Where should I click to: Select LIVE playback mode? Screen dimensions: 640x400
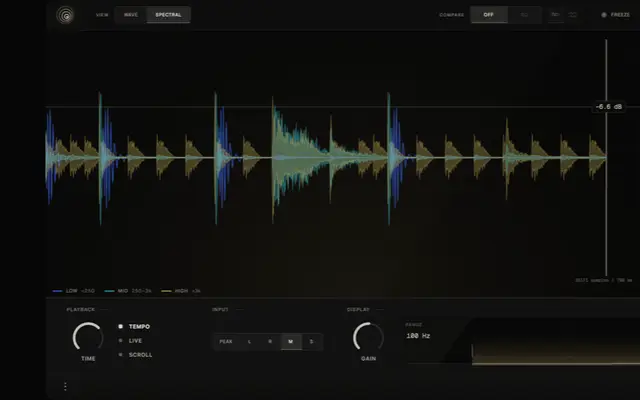tap(130, 340)
